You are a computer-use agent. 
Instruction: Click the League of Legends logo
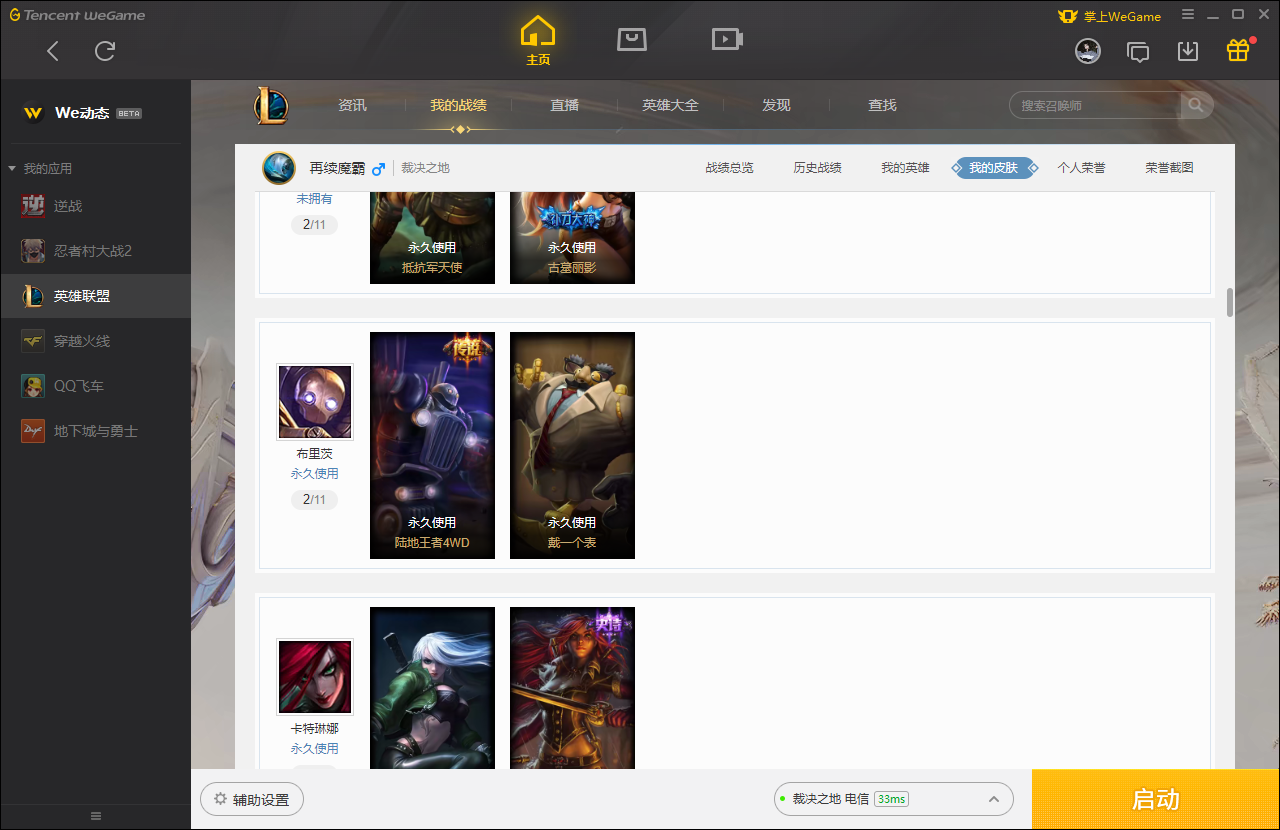(x=270, y=105)
